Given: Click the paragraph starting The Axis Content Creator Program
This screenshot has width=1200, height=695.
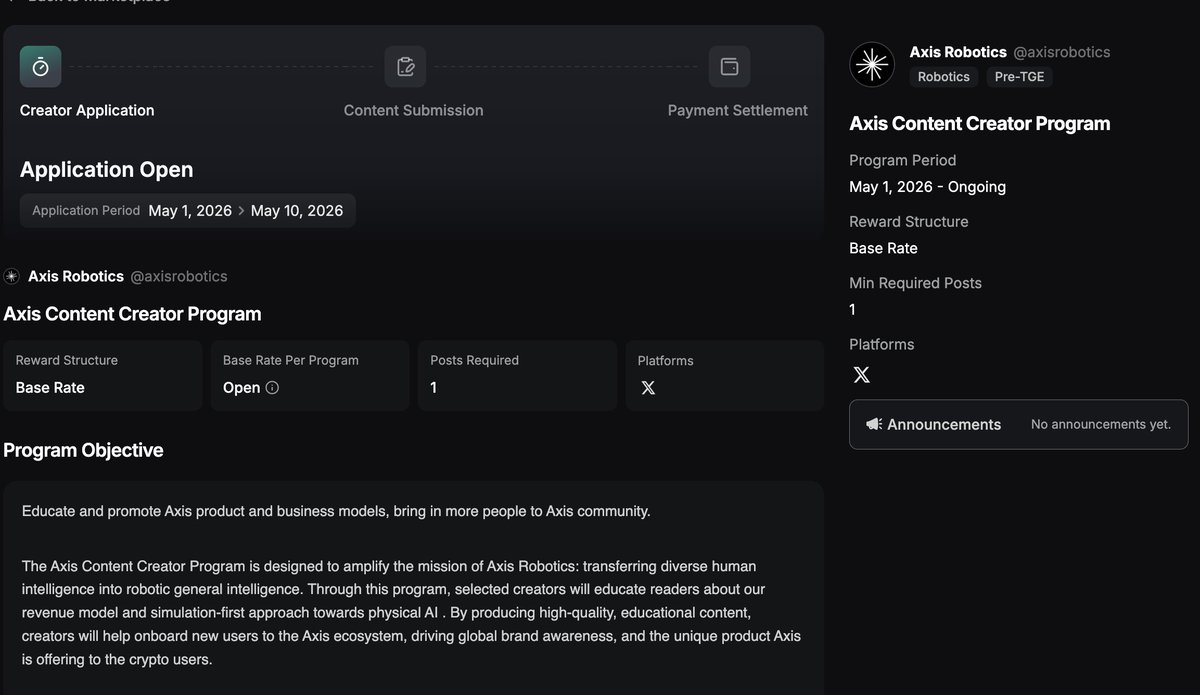Looking at the screenshot, I should coord(411,612).
